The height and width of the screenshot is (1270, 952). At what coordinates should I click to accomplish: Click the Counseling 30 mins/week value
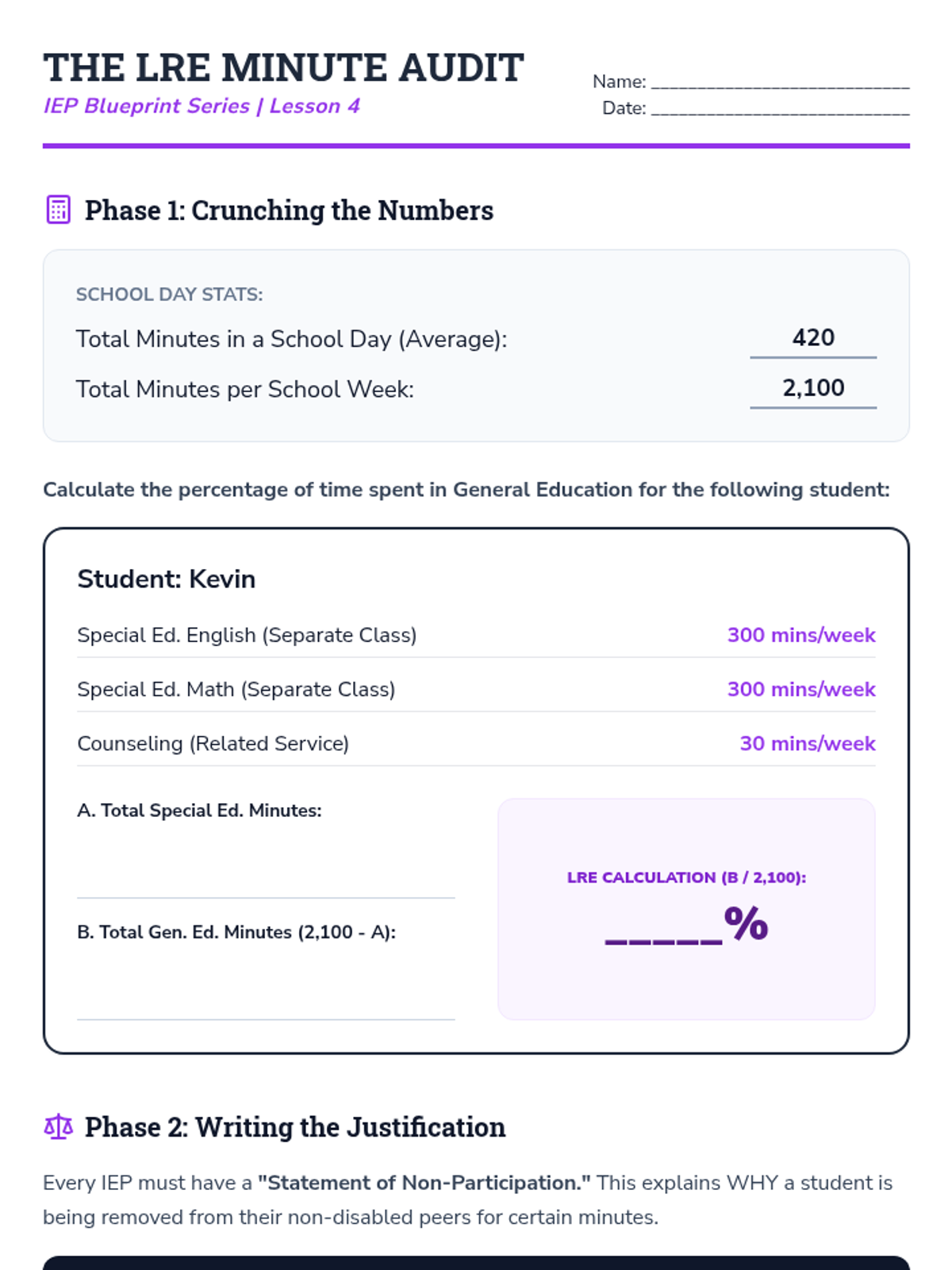(808, 743)
